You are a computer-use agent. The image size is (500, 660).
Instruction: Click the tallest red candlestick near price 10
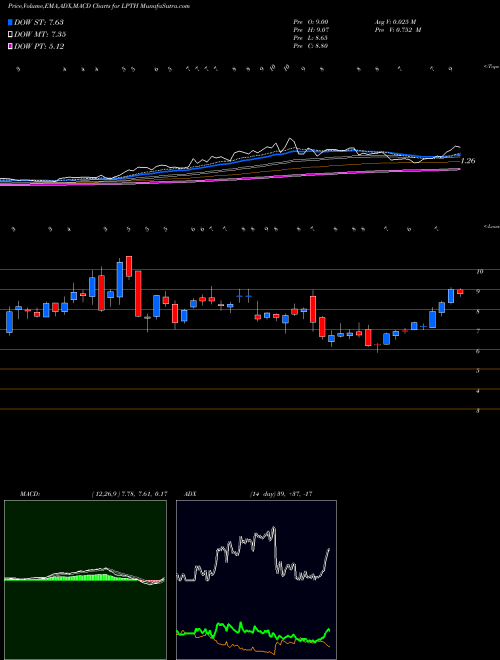[x=138, y=293]
